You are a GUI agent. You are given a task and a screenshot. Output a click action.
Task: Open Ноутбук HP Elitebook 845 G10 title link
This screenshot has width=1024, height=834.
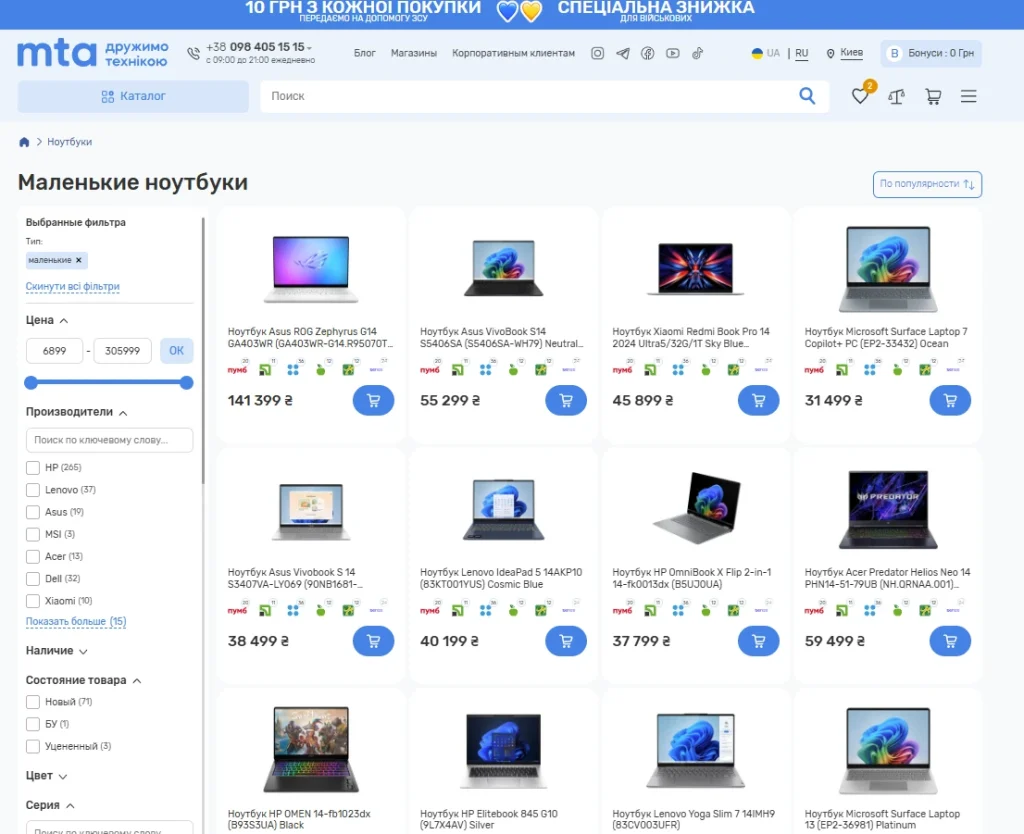coord(488,820)
